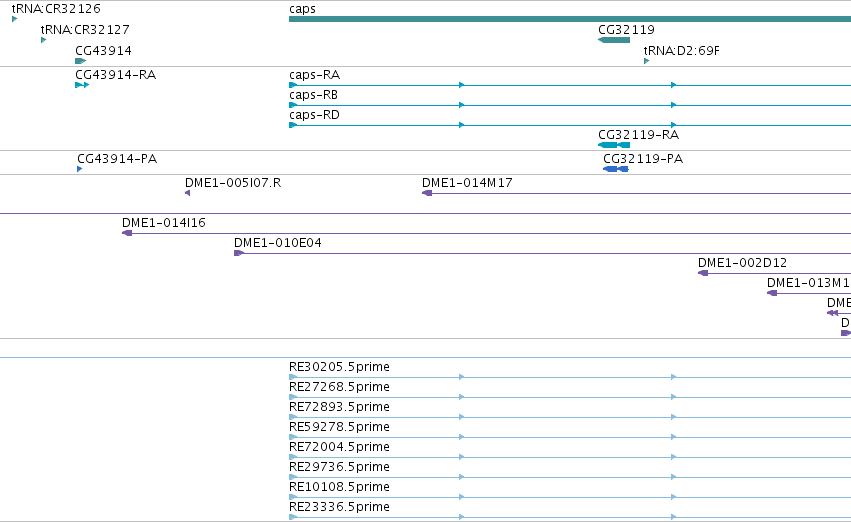
Task: Select the DME1-002D12 clone feature
Action: click(x=774, y=273)
